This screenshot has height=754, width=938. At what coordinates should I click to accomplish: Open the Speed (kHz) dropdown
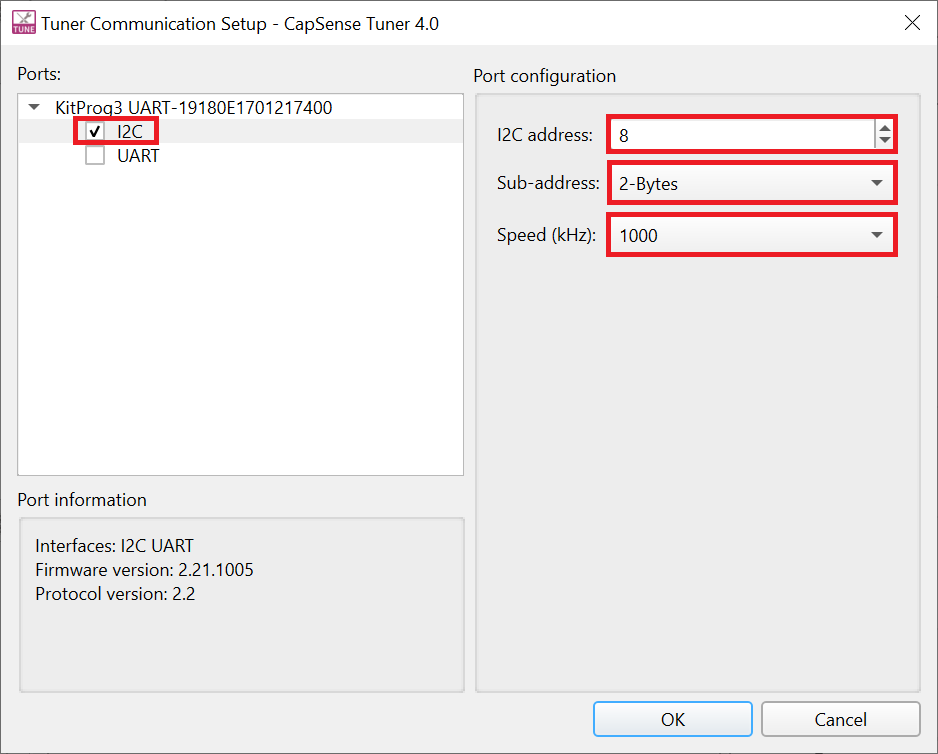pyautogui.click(x=751, y=235)
